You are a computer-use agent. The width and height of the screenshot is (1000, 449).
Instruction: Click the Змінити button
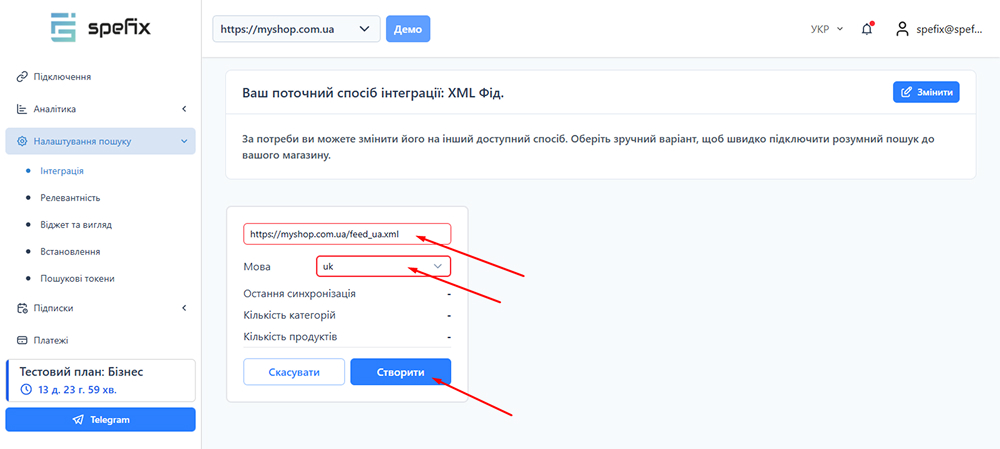[925, 92]
